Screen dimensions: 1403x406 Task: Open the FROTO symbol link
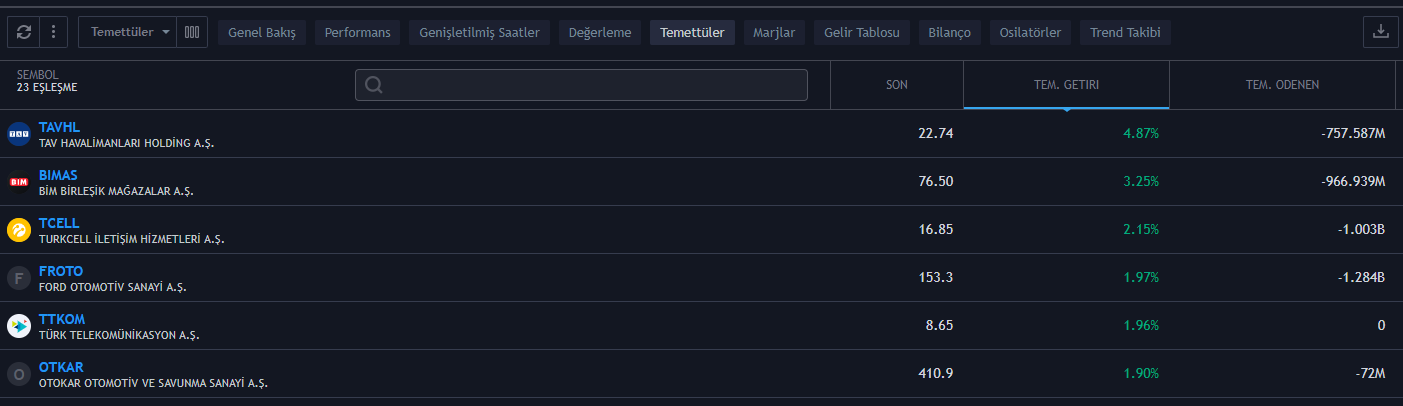[61, 271]
